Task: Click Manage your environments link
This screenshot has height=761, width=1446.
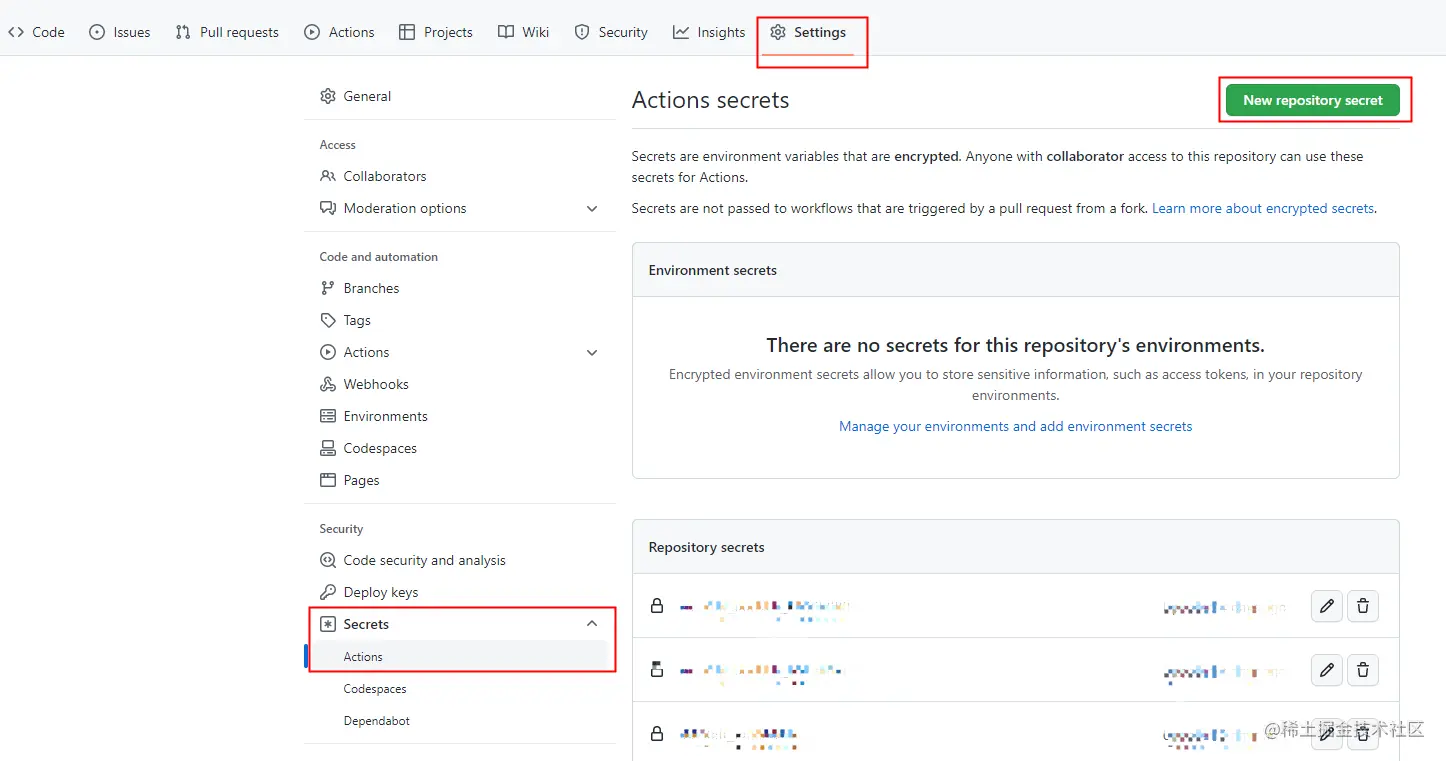Action: pos(1015,426)
